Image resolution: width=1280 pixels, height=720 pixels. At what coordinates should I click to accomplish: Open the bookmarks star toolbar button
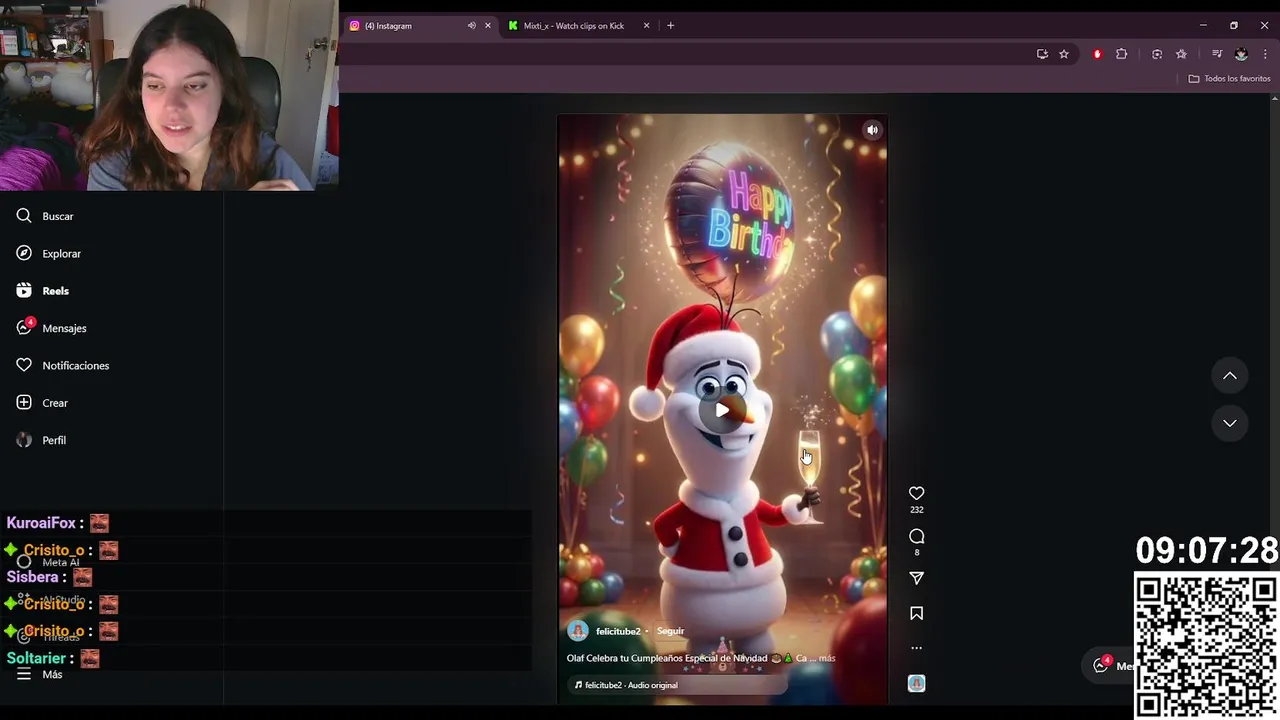[x=1181, y=54]
